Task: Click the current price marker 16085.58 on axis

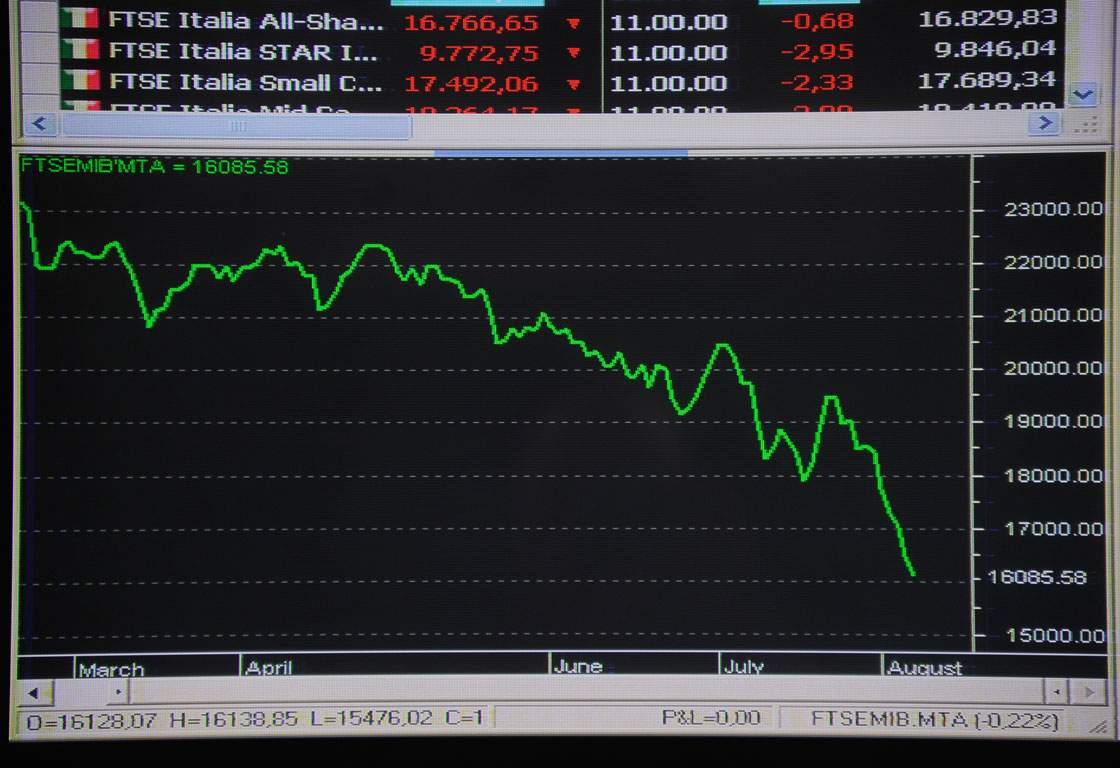Action: click(x=1036, y=577)
